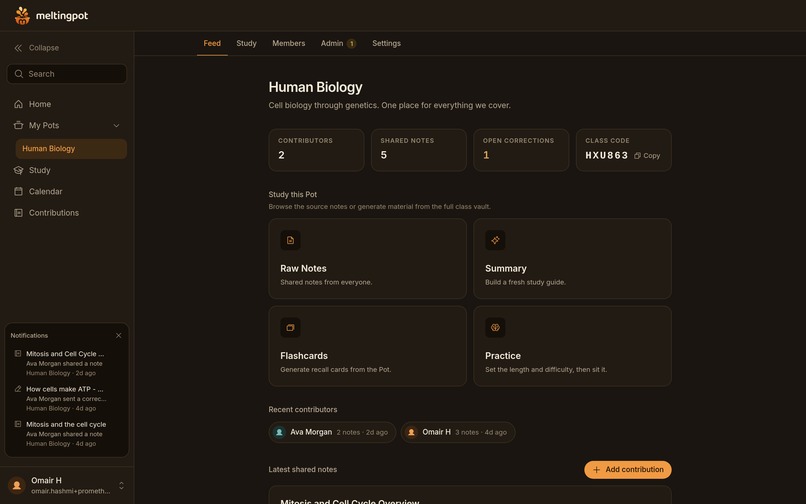Click the Practice brain icon
Screen dimensions: 806x504
click(x=495, y=328)
